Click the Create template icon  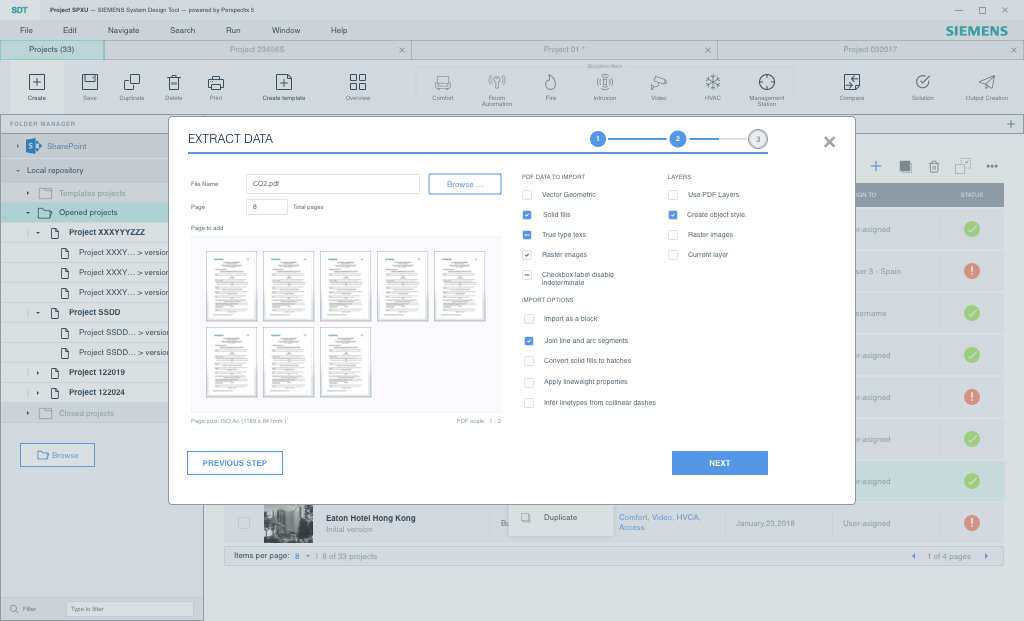click(283, 82)
